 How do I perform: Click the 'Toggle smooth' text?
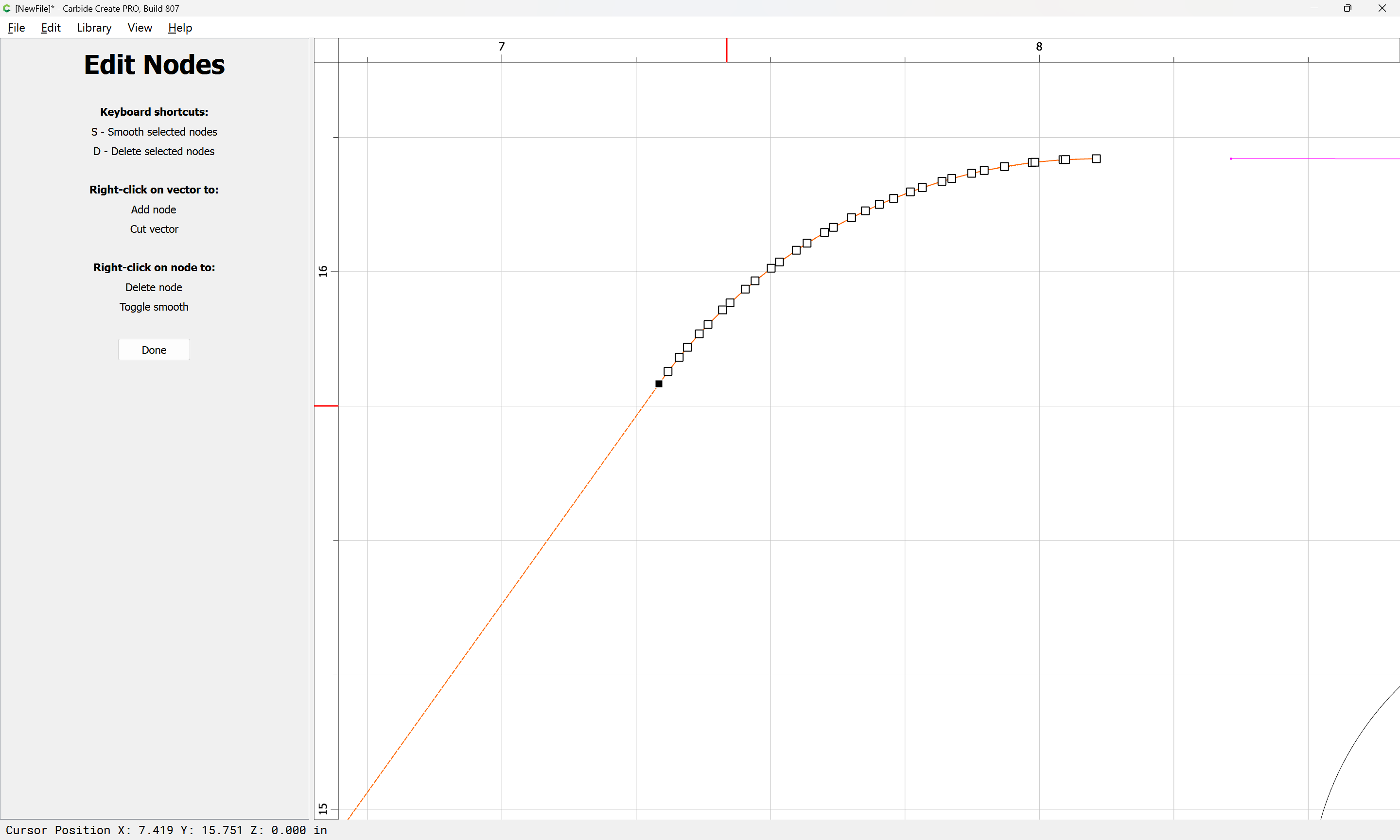(x=154, y=307)
